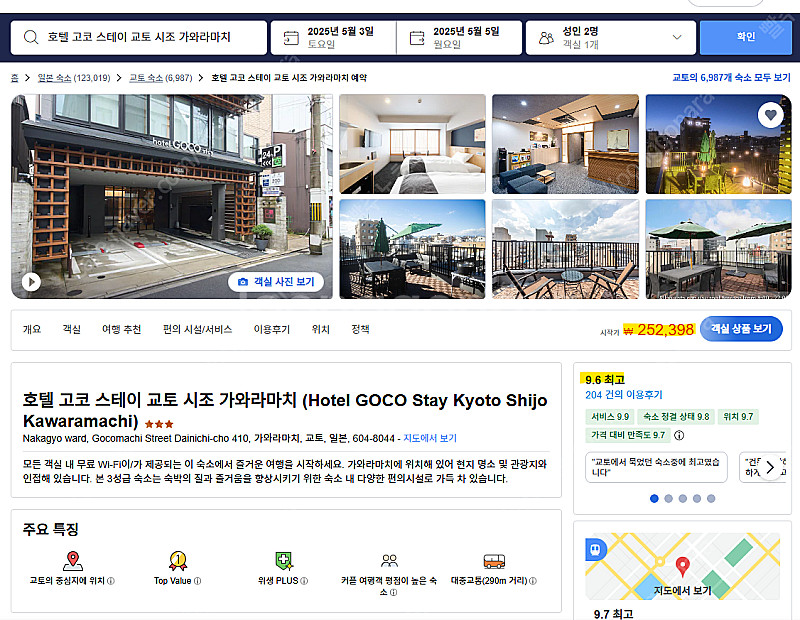The height and width of the screenshot is (620, 800).
Task: Click the 서비스 9.9 score tag
Action: coord(610,417)
